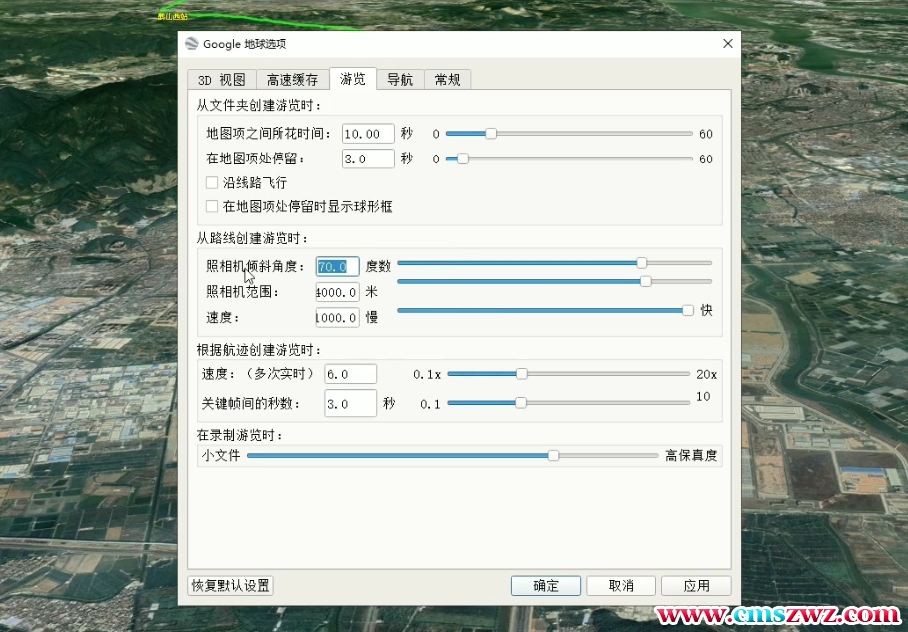Click the 地图项之间所花时间 slider handle
Screen dimensions: 908x632
point(491,133)
